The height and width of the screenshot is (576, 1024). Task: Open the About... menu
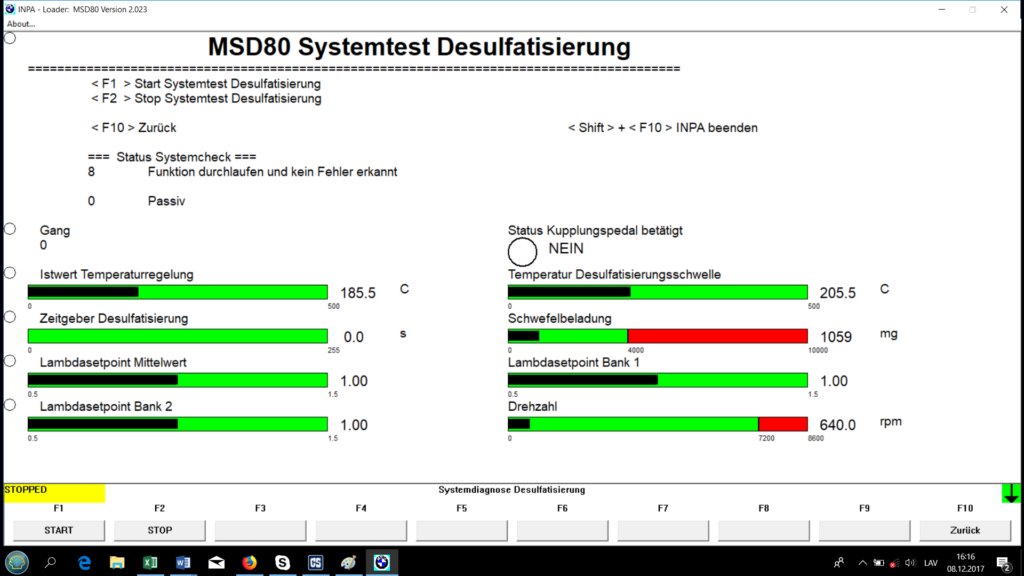point(21,24)
